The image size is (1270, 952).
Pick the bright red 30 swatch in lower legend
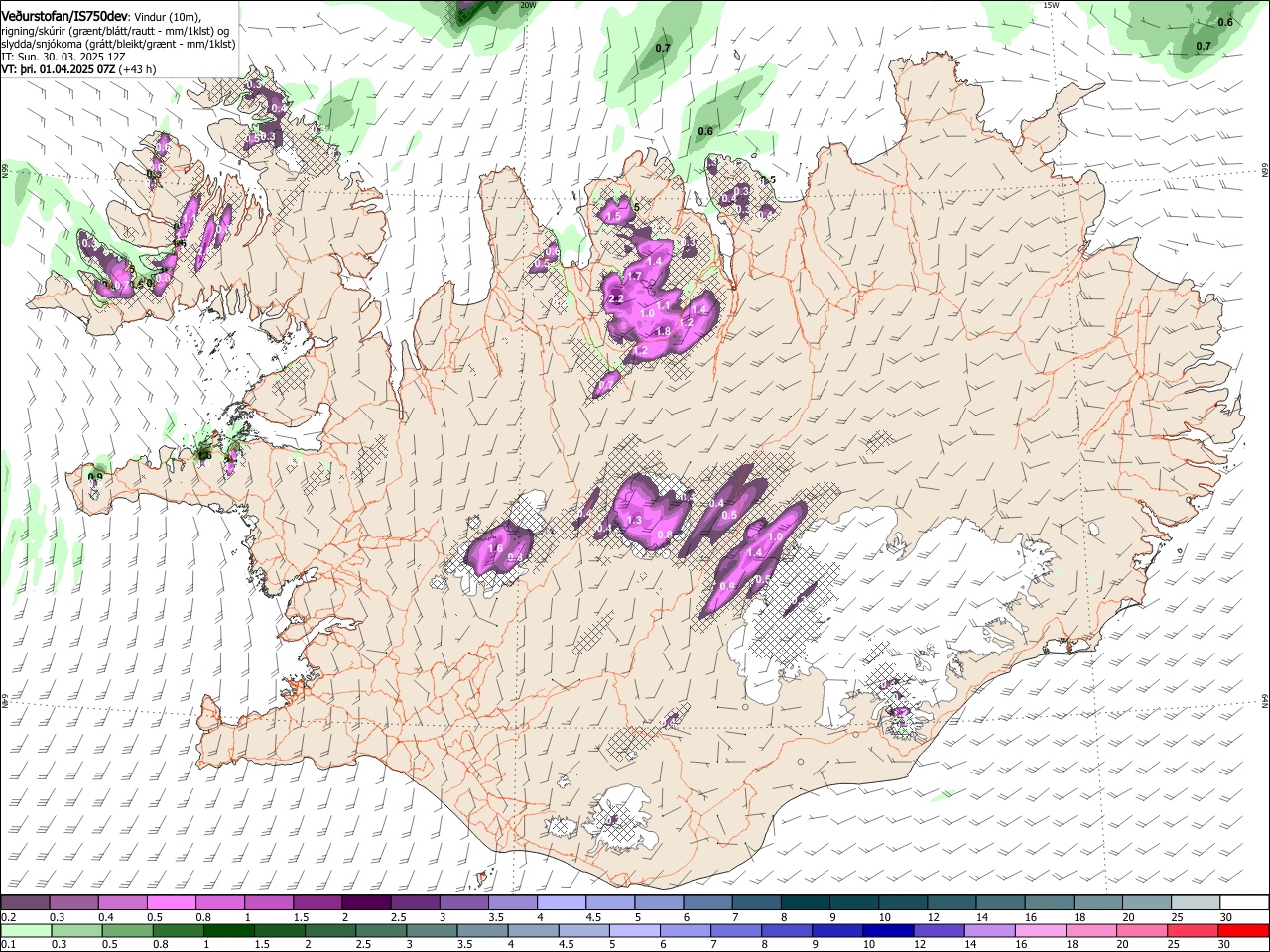point(1245,930)
